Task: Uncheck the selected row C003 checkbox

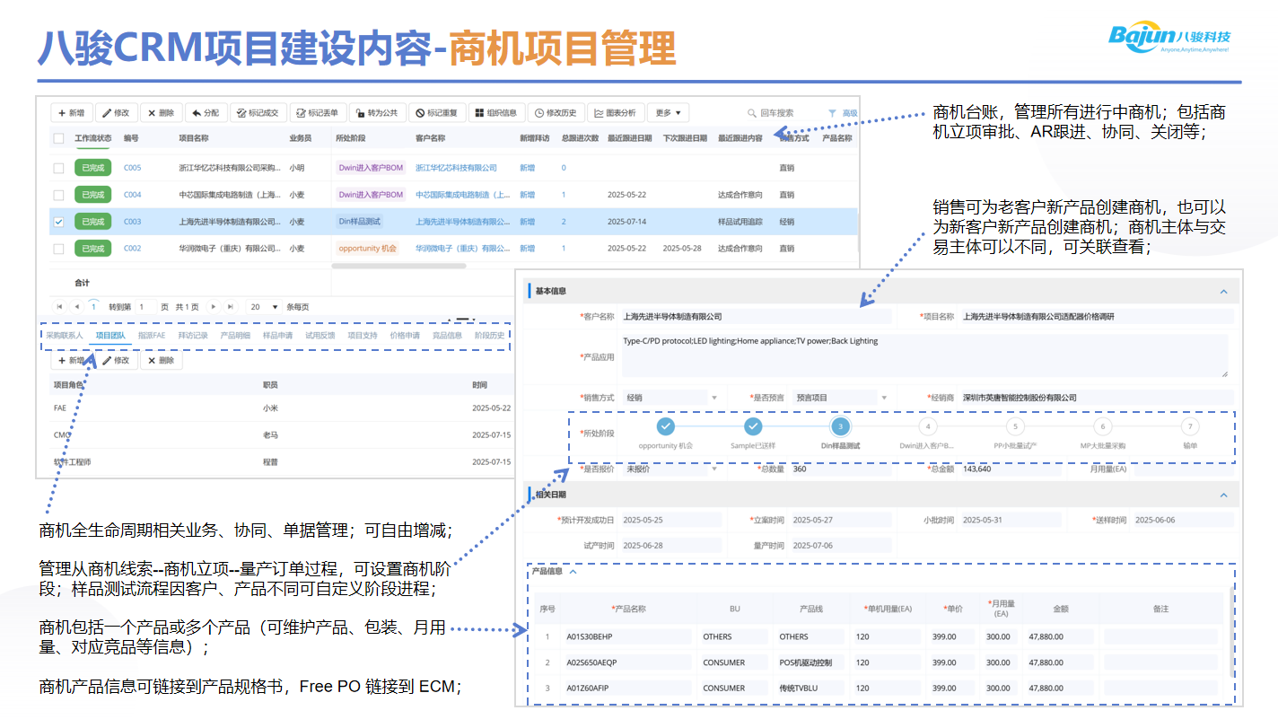Action: coord(58,221)
